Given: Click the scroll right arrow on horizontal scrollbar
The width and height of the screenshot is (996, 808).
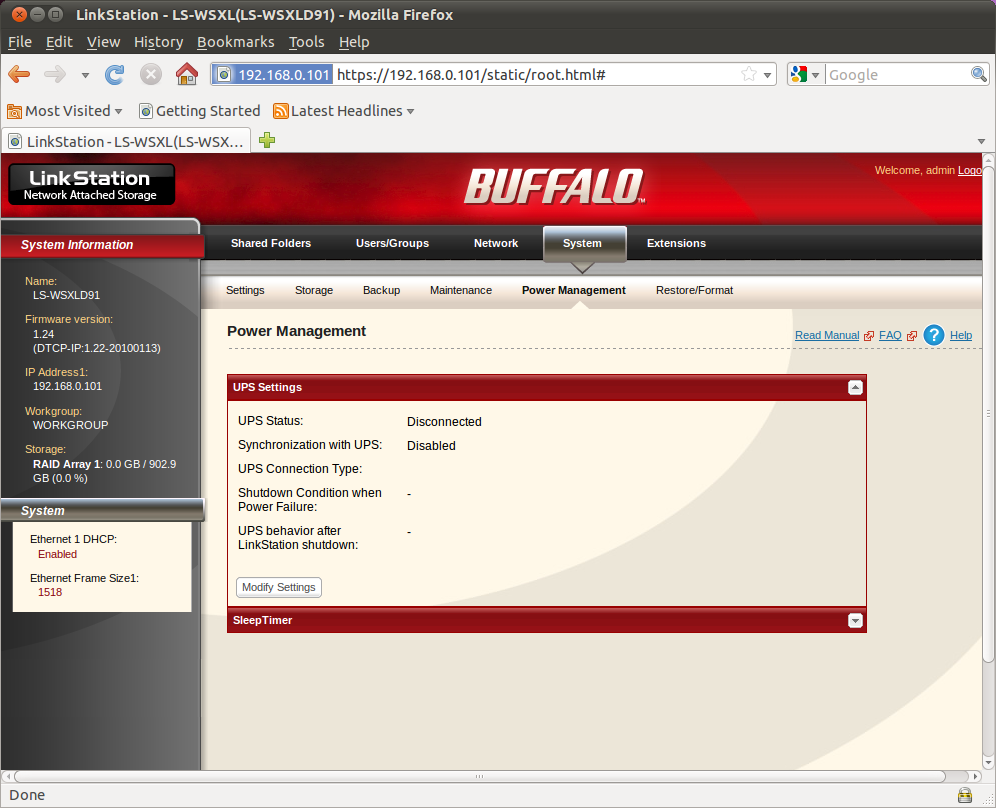Looking at the screenshot, I should (976, 776).
